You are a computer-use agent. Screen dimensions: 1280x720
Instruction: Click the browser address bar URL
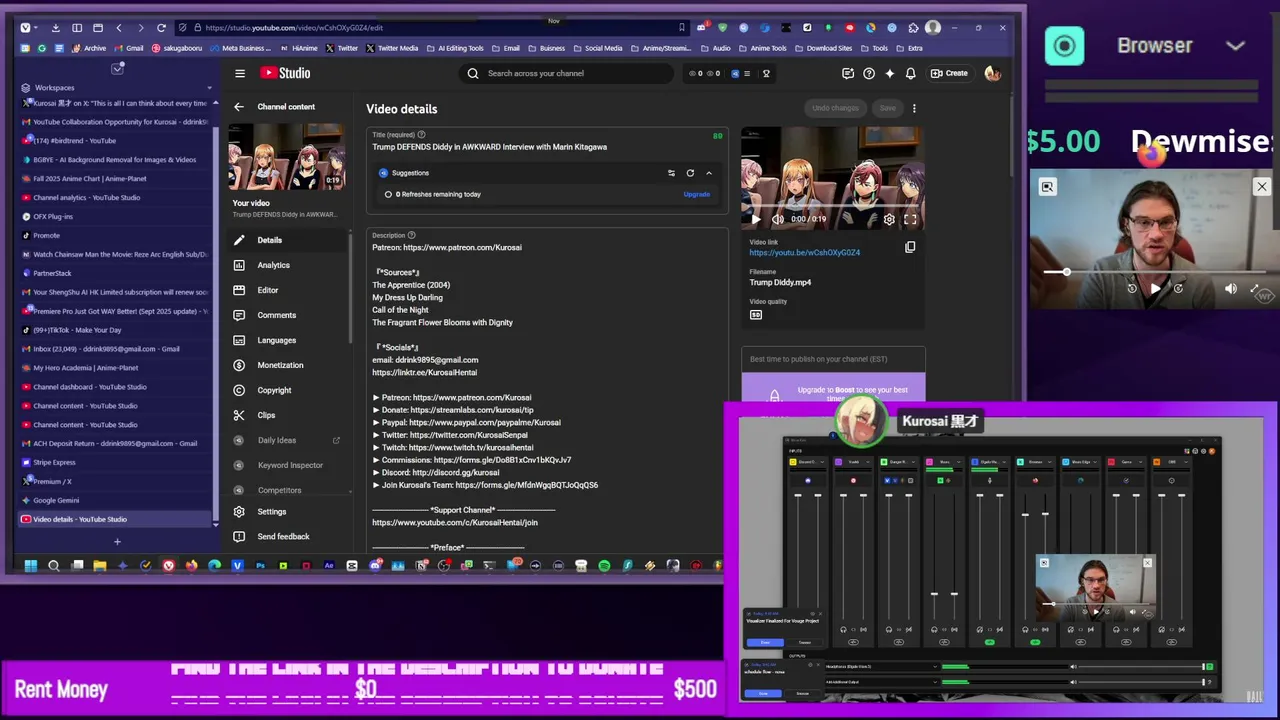[294, 28]
